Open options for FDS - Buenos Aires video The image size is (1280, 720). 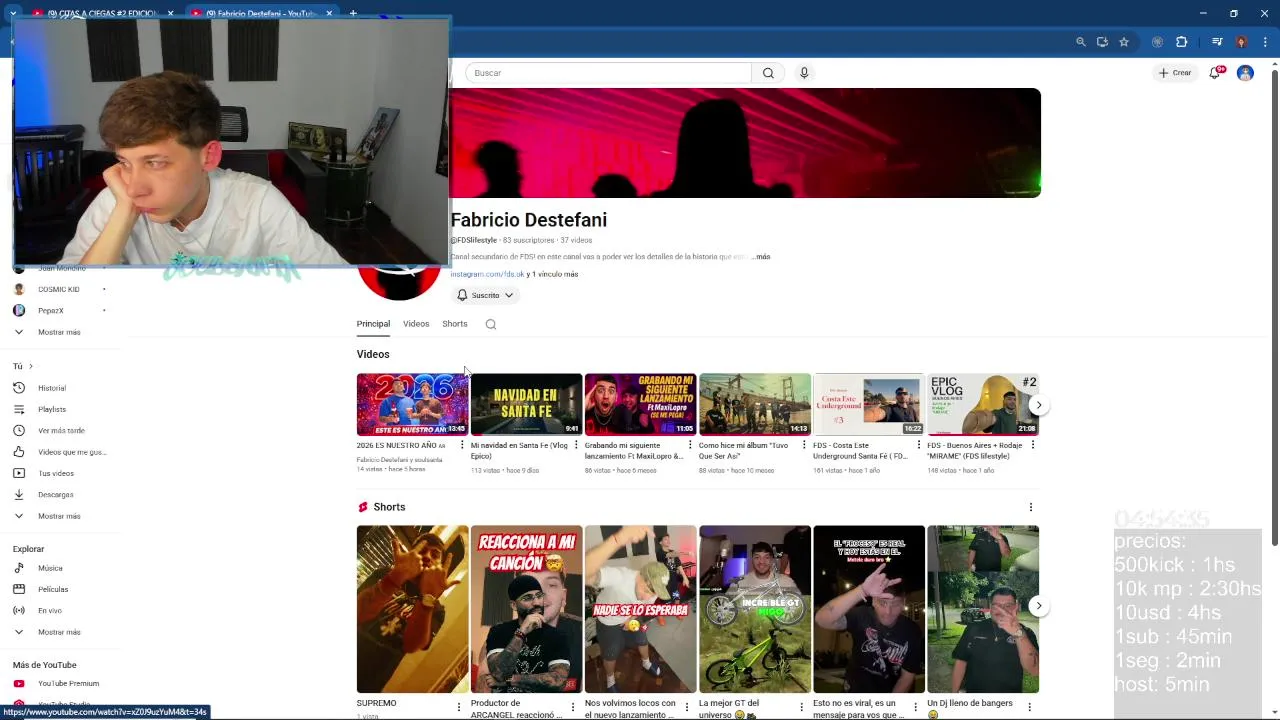pos(1032,445)
